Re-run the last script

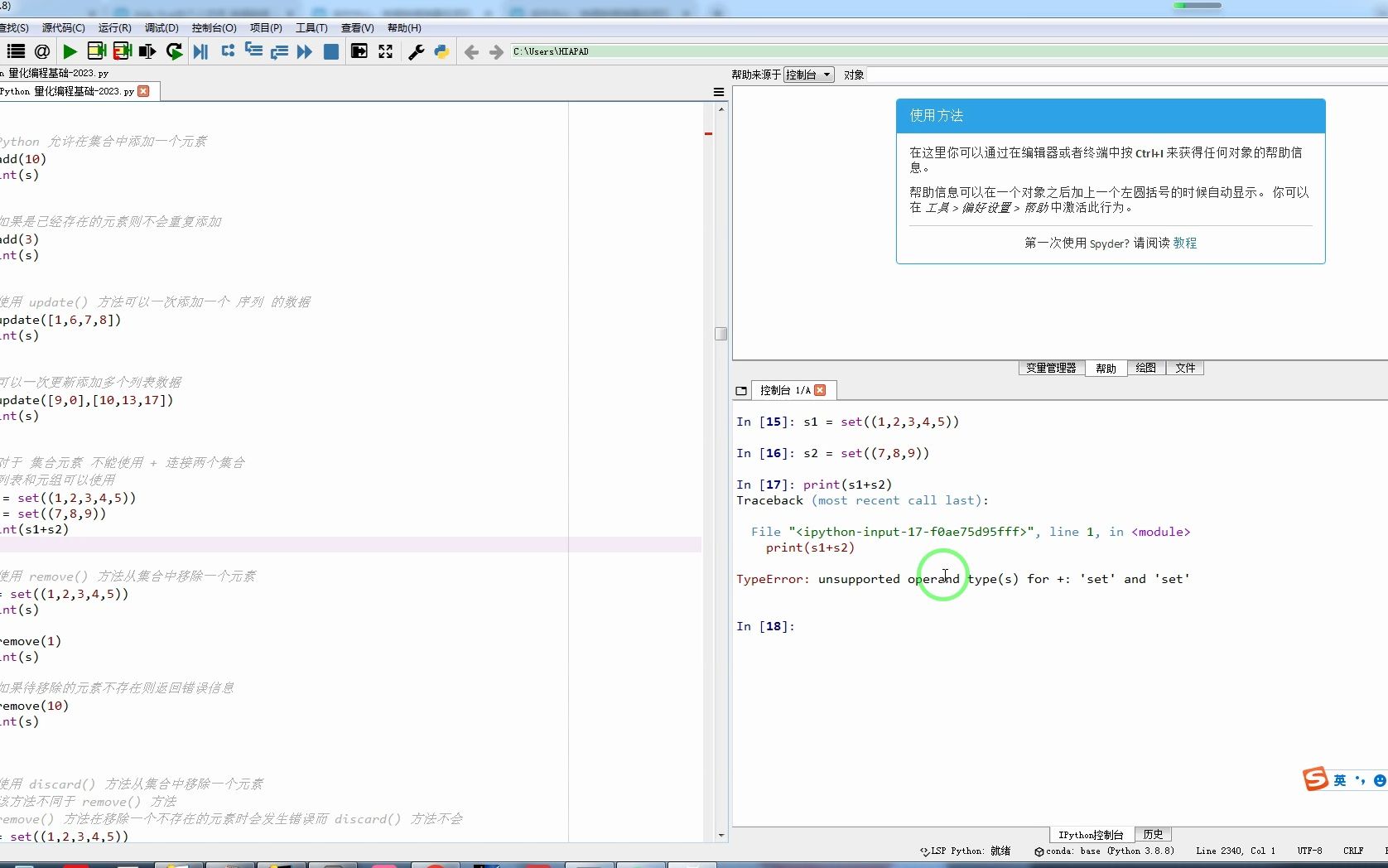[174, 51]
